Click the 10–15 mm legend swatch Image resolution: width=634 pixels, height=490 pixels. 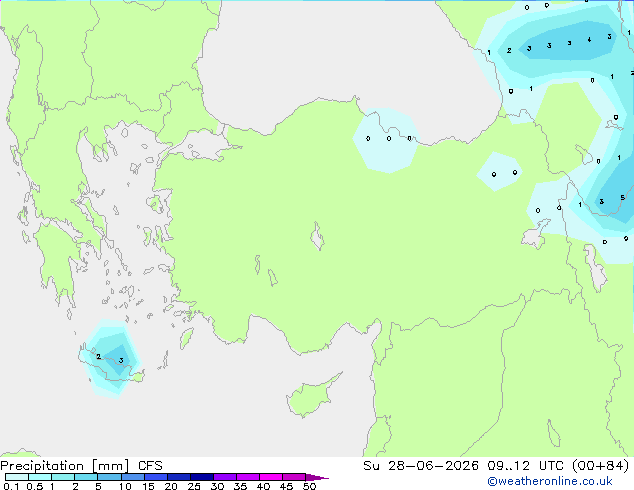(x=132, y=477)
